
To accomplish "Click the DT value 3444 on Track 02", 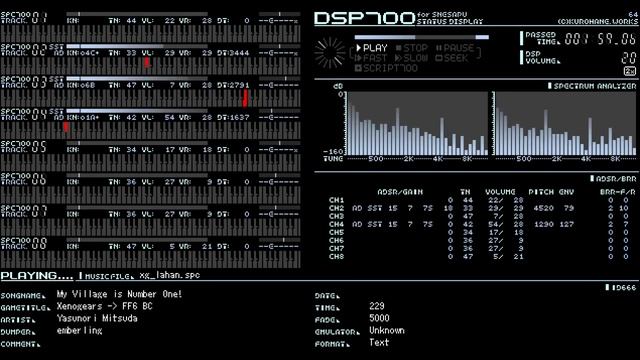I will [240, 53].
